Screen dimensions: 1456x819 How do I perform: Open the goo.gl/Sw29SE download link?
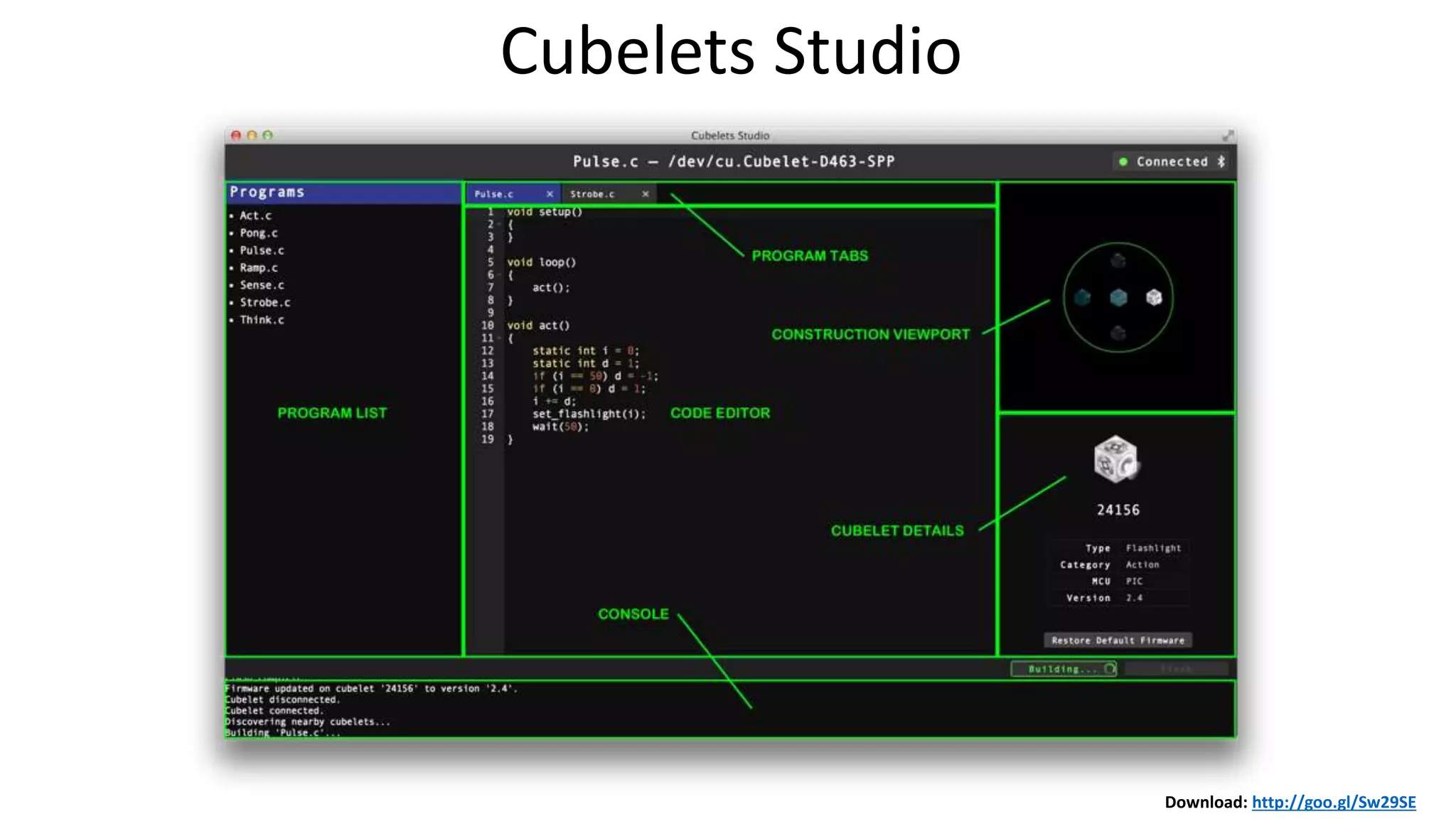click(1334, 802)
